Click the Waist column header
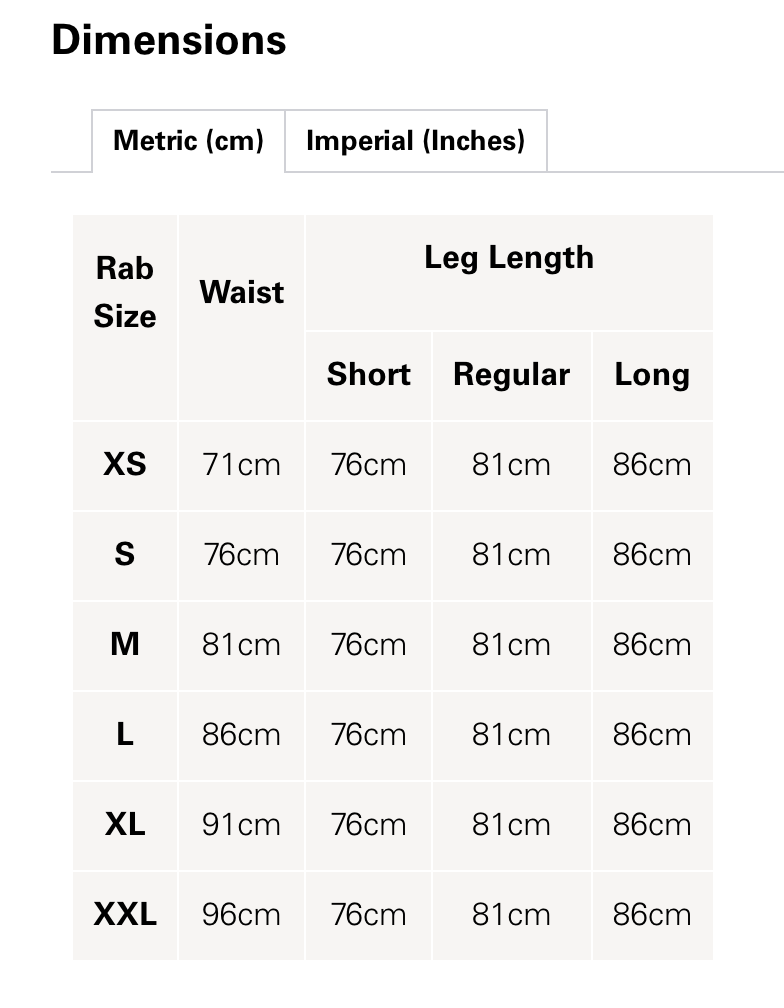The image size is (784, 1008). coord(242,292)
